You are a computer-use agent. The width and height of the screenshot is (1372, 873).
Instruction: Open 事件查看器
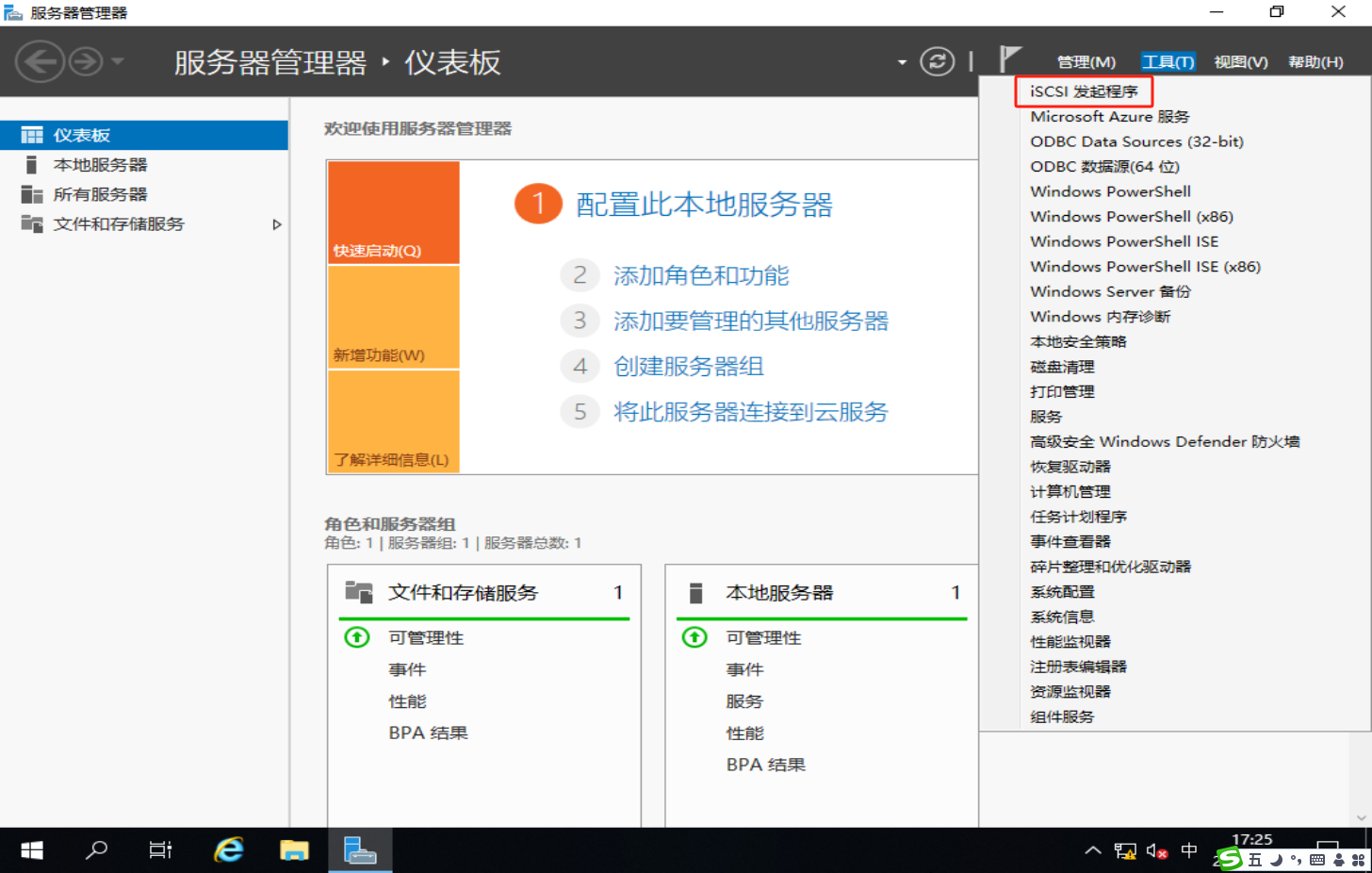1070,541
